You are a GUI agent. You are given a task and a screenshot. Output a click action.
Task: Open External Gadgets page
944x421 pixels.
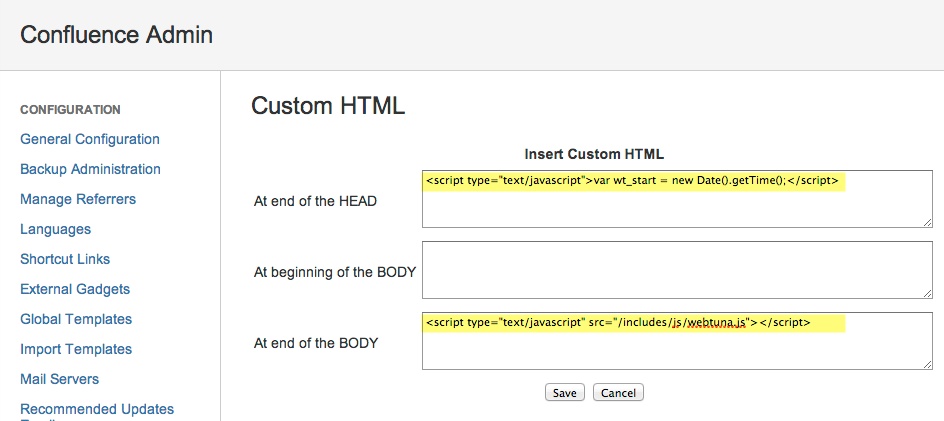coord(75,289)
